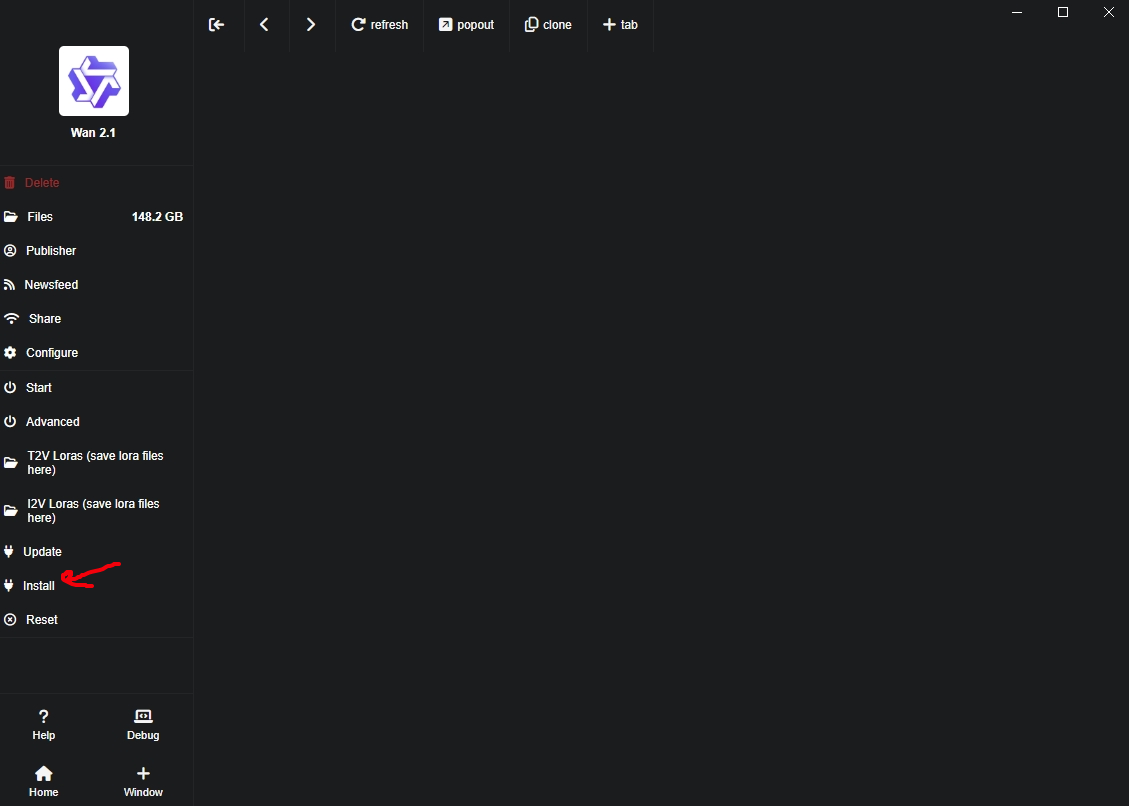Image resolution: width=1129 pixels, height=806 pixels.
Task: Refresh the current view
Action: [x=379, y=25]
